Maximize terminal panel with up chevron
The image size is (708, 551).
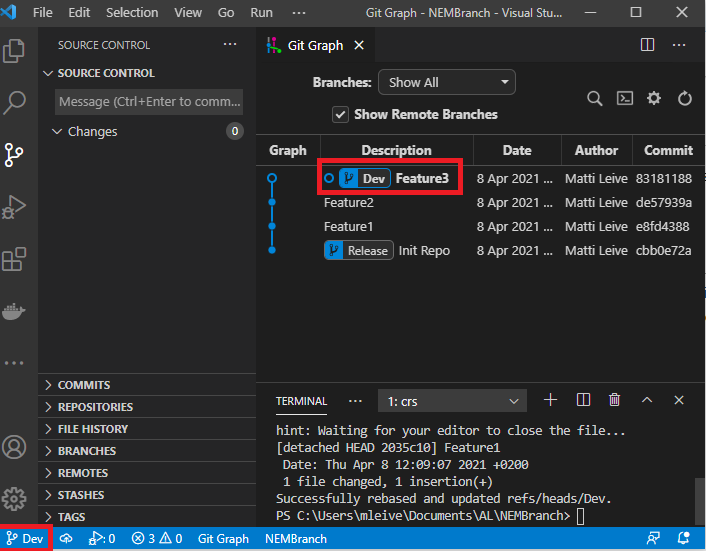647,400
